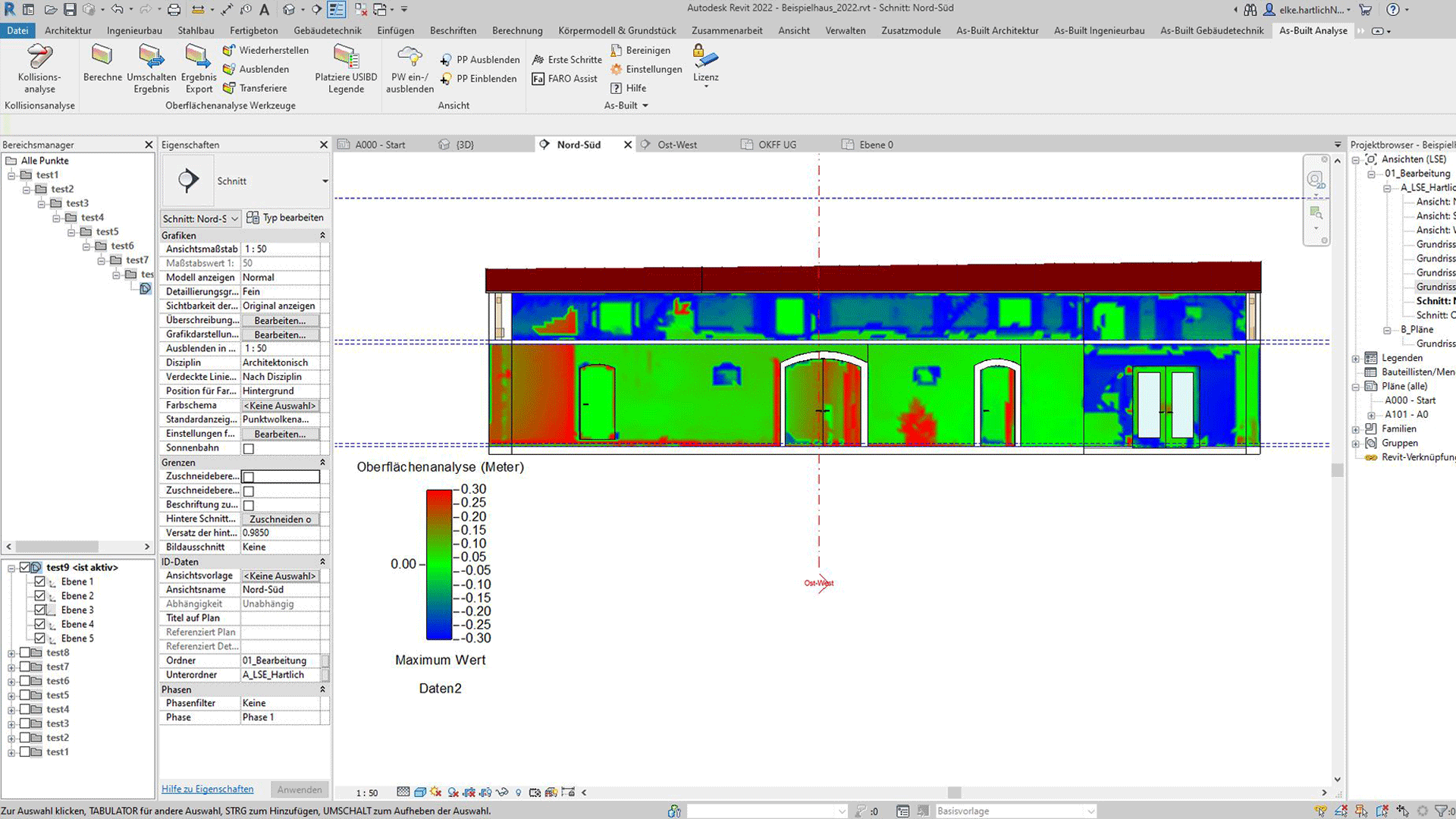Open the Hilfe item in As-Built panel

628,88
